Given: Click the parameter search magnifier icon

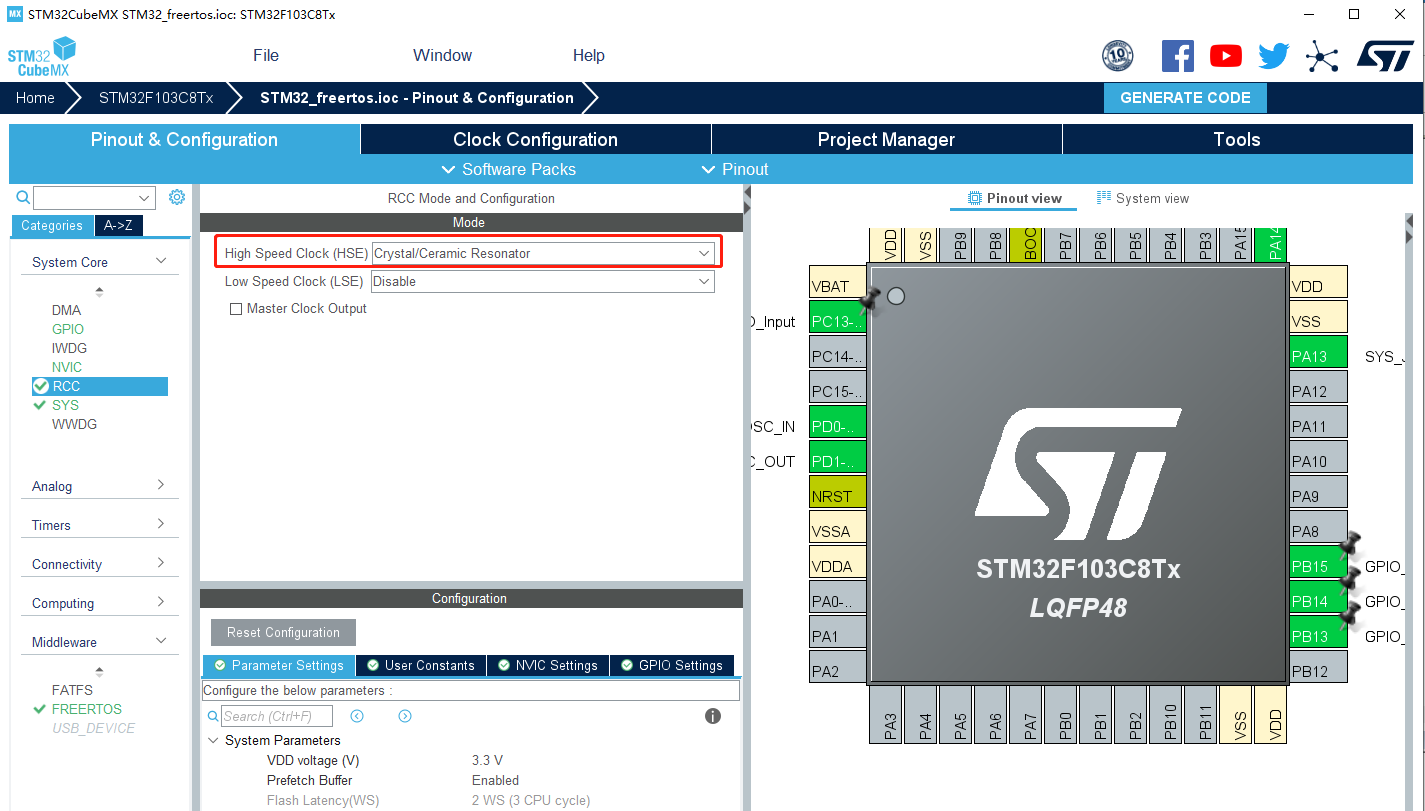Looking at the screenshot, I should tap(212, 716).
